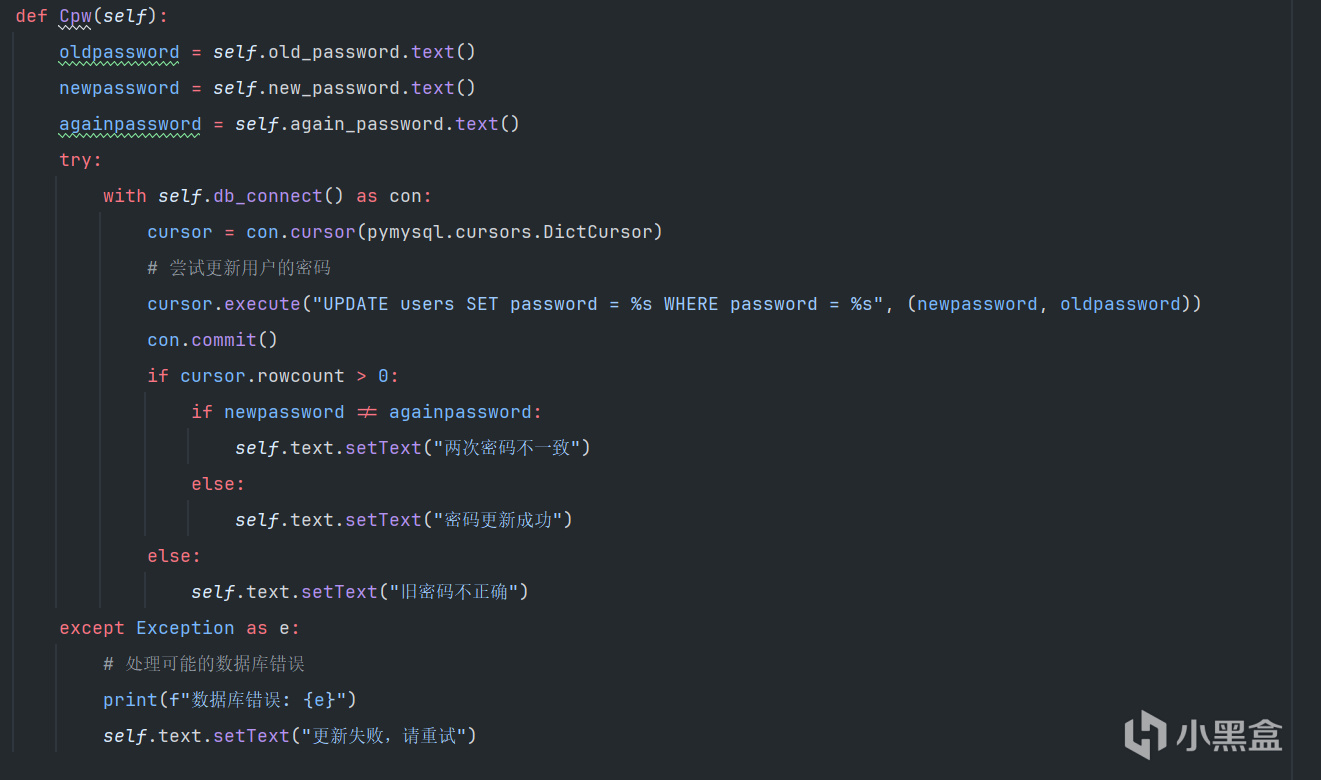Click the underlined oldpassword variable being assigned
1321x780 pixels.
pos(119,52)
